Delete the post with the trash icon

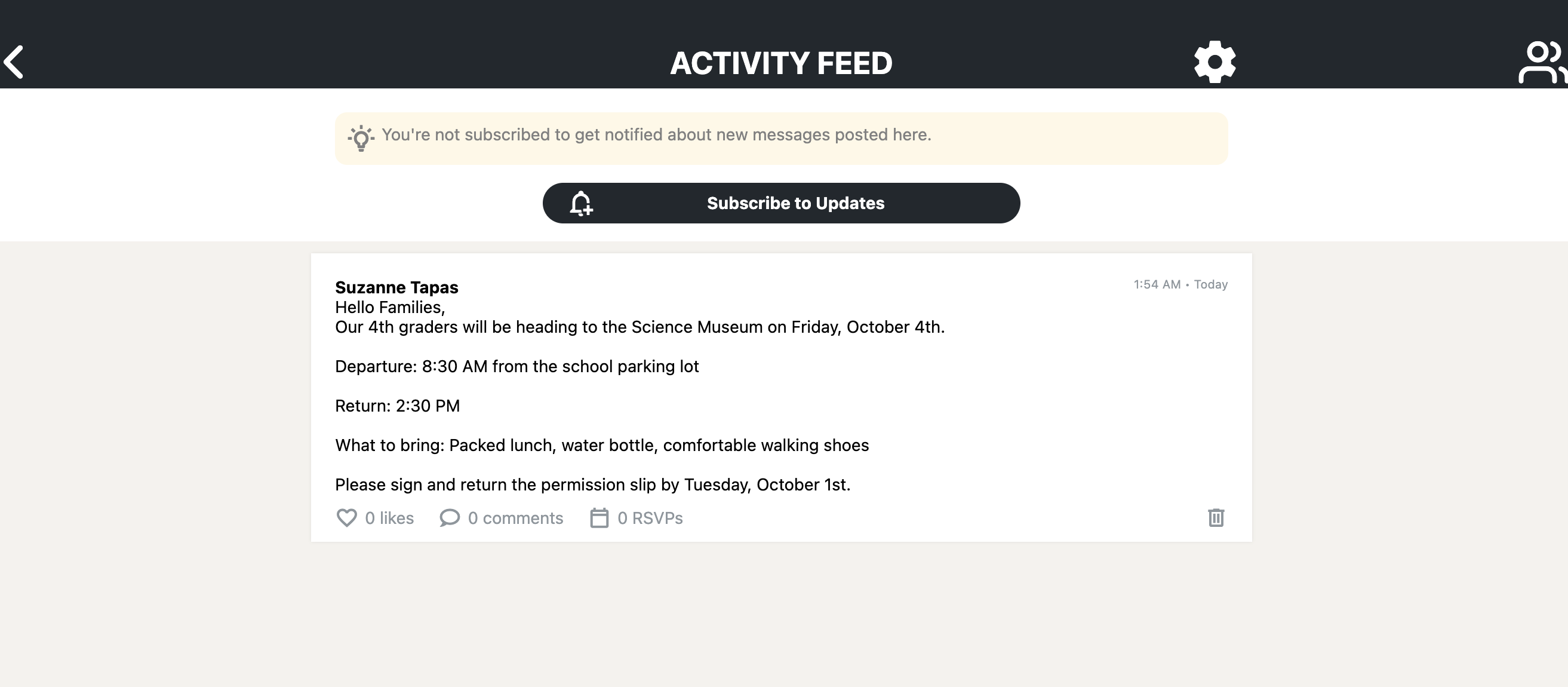pyautogui.click(x=1216, y=518)
